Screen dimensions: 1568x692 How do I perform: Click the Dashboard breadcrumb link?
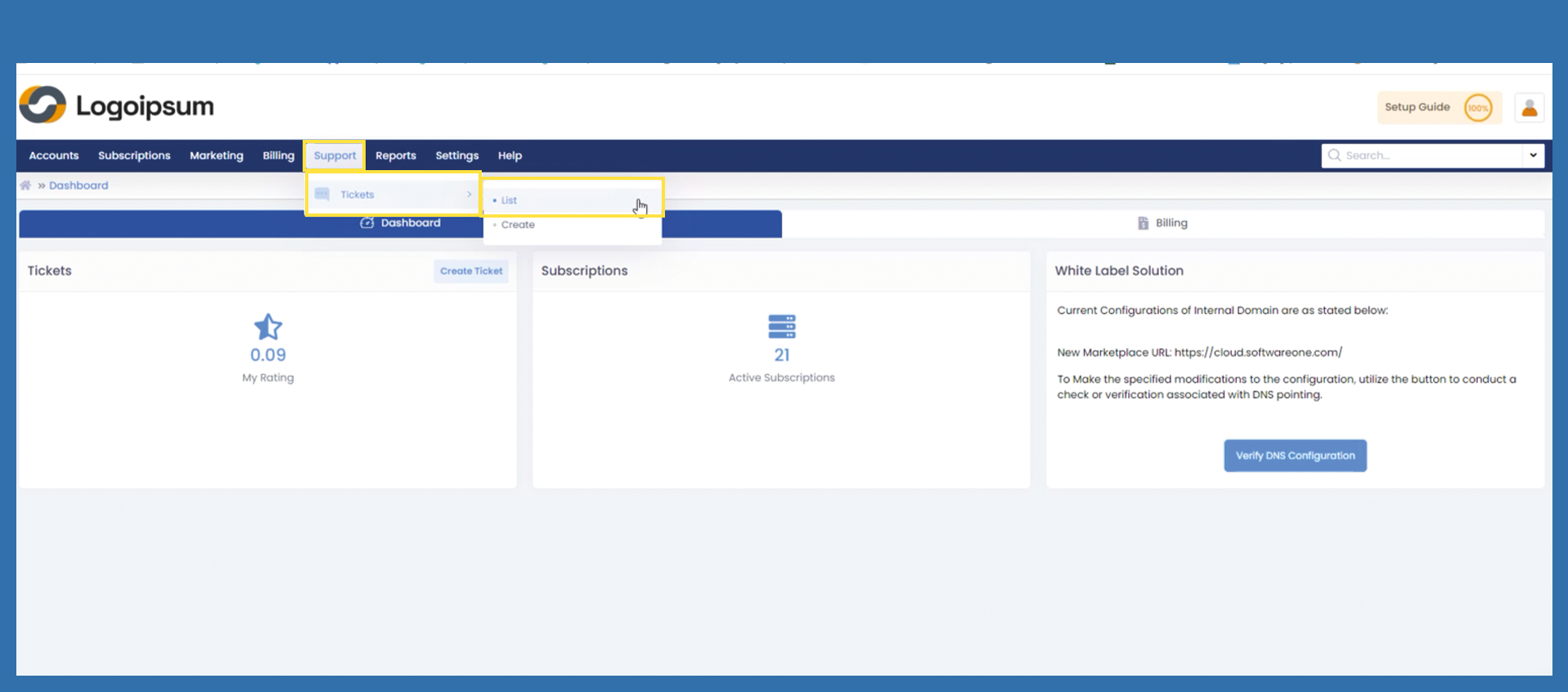coord(79,186)
